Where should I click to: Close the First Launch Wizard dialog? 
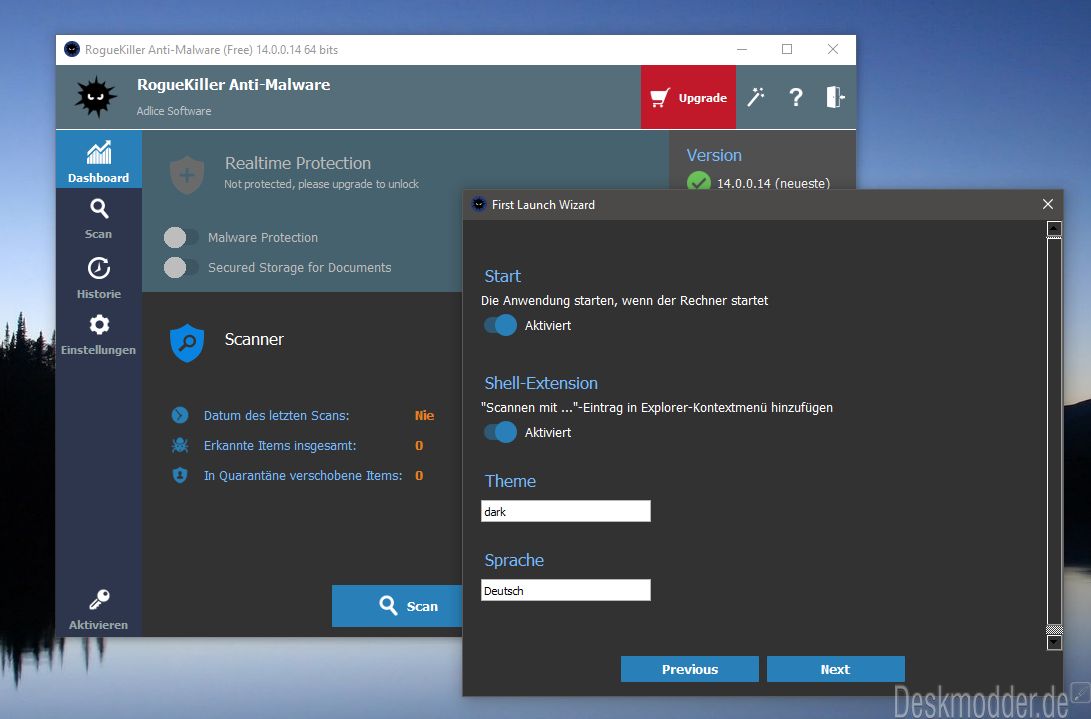[1048, 204]
